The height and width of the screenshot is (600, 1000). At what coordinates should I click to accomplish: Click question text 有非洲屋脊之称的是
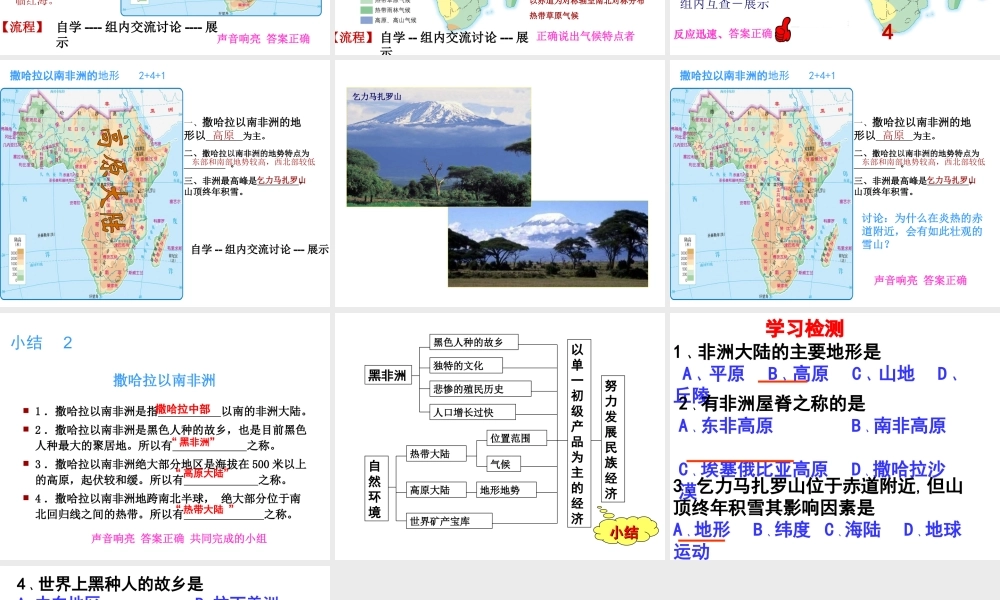783,403
